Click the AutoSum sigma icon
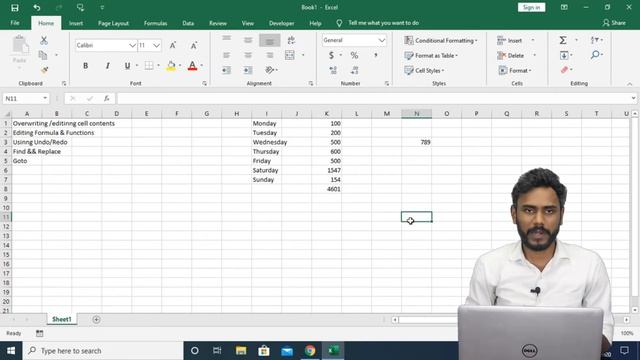 (563, 40)
